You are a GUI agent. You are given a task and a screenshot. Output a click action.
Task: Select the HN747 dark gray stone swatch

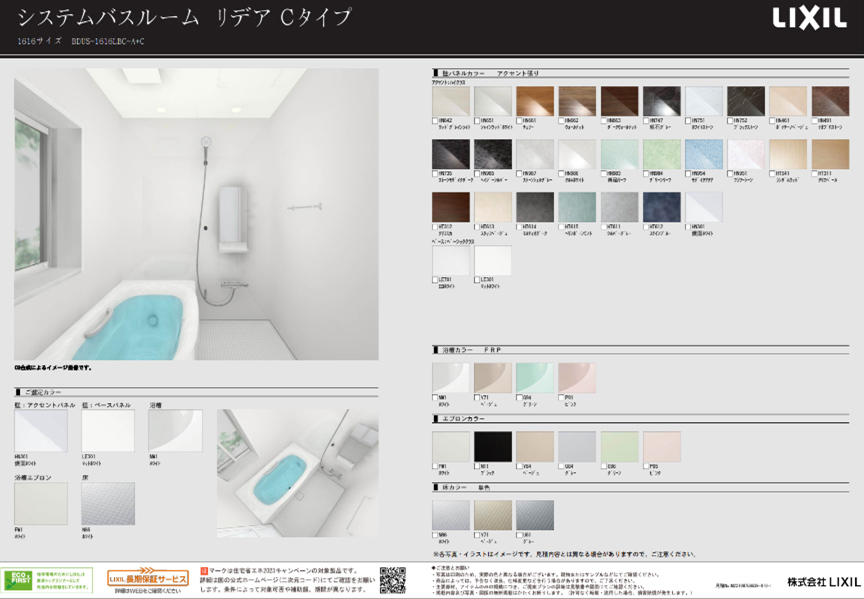click(x=662, y=101)
